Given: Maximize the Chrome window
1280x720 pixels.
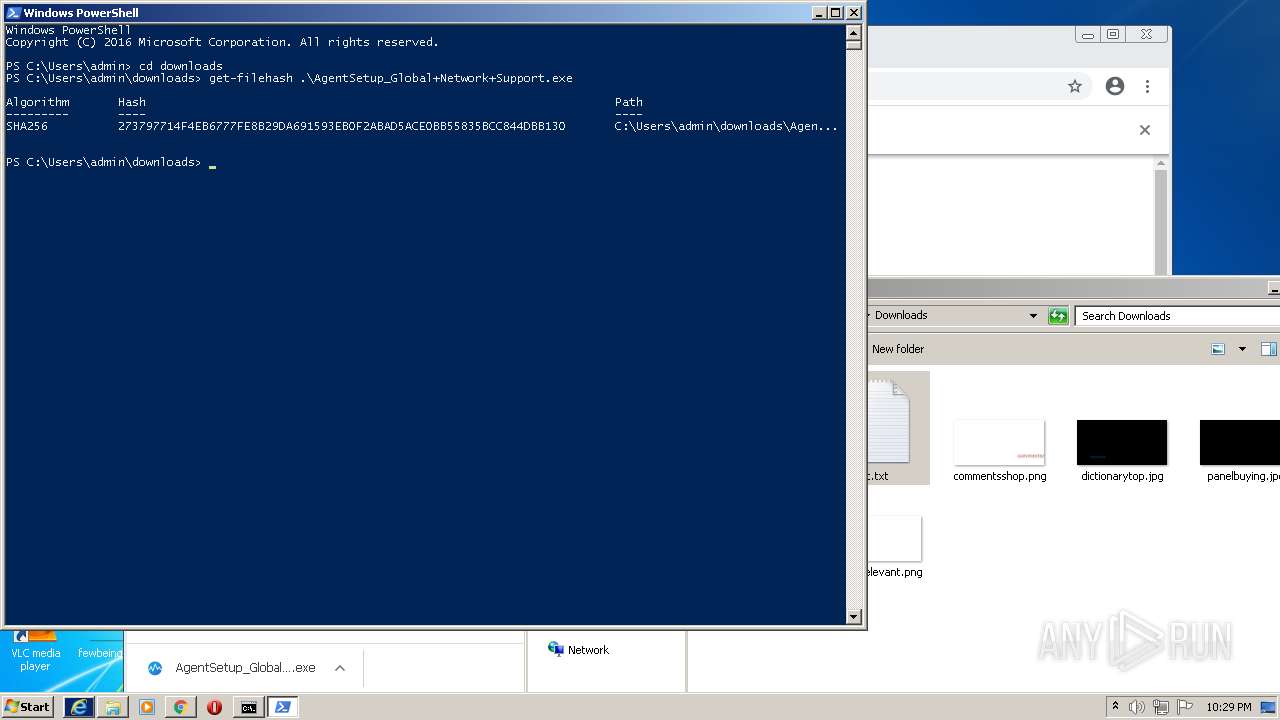Looking at the screenshot, I should pos(1113,34).
